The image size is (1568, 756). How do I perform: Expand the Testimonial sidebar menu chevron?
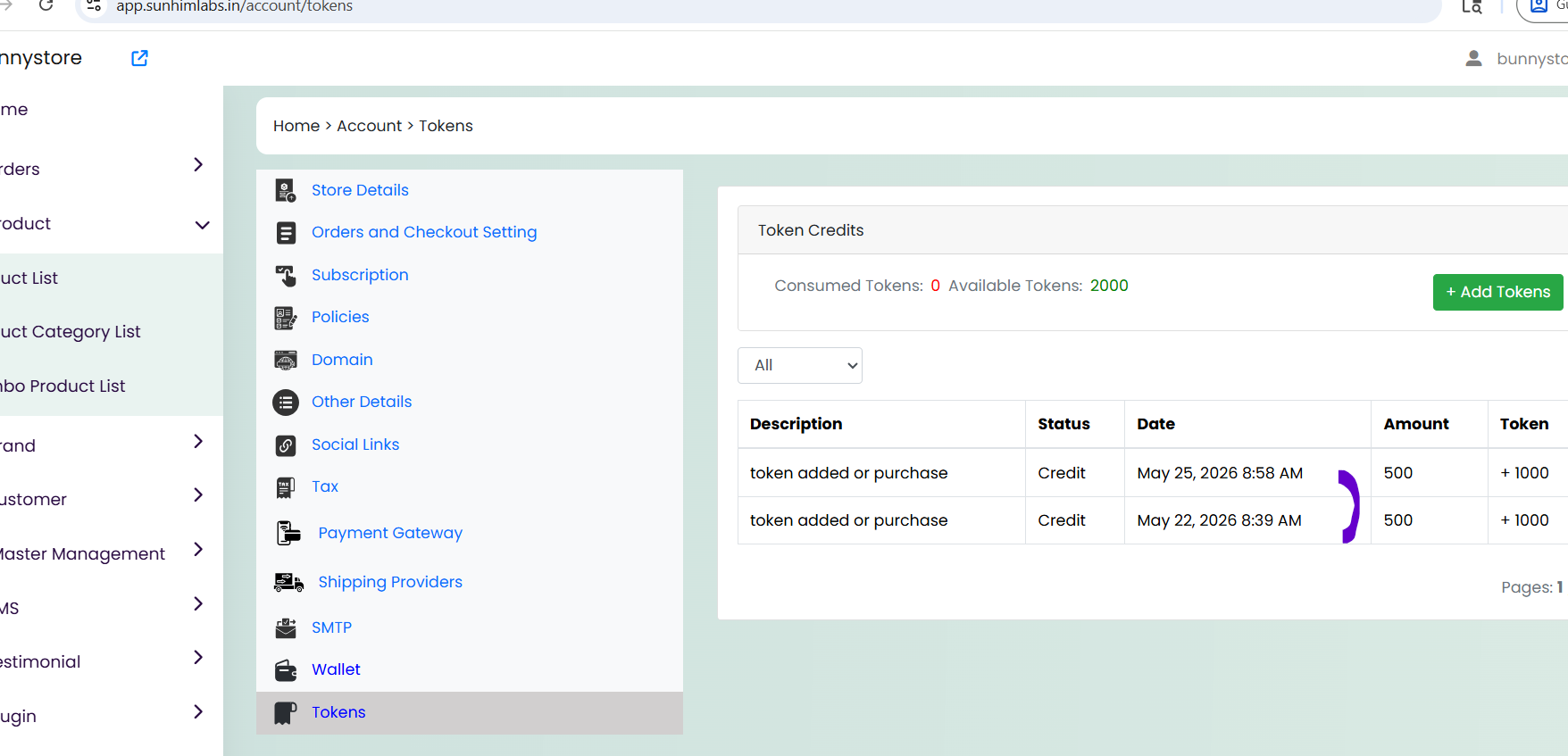point(198,658)
